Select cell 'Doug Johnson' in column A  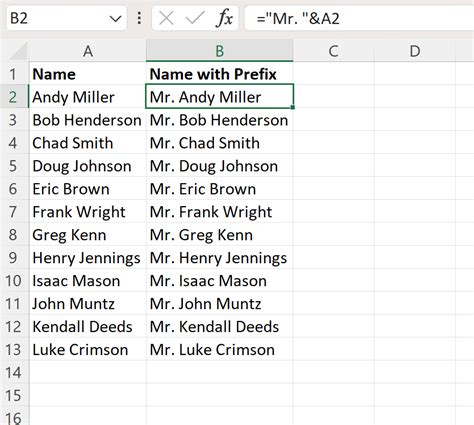[88, 166]
